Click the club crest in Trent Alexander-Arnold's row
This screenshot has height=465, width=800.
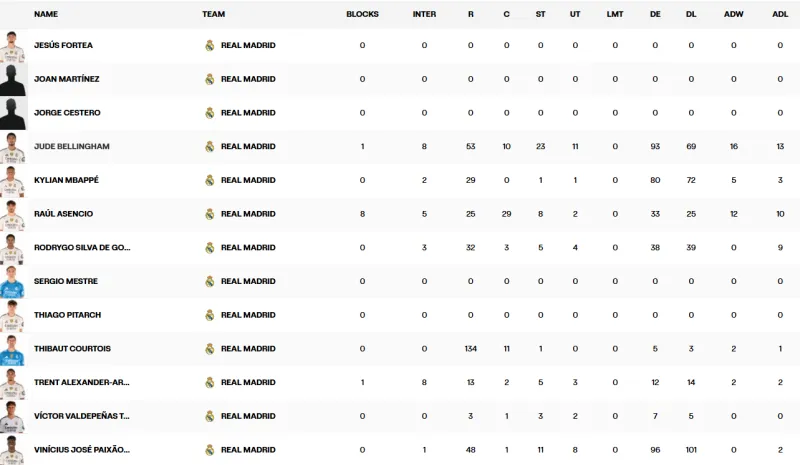coord(209,382)
